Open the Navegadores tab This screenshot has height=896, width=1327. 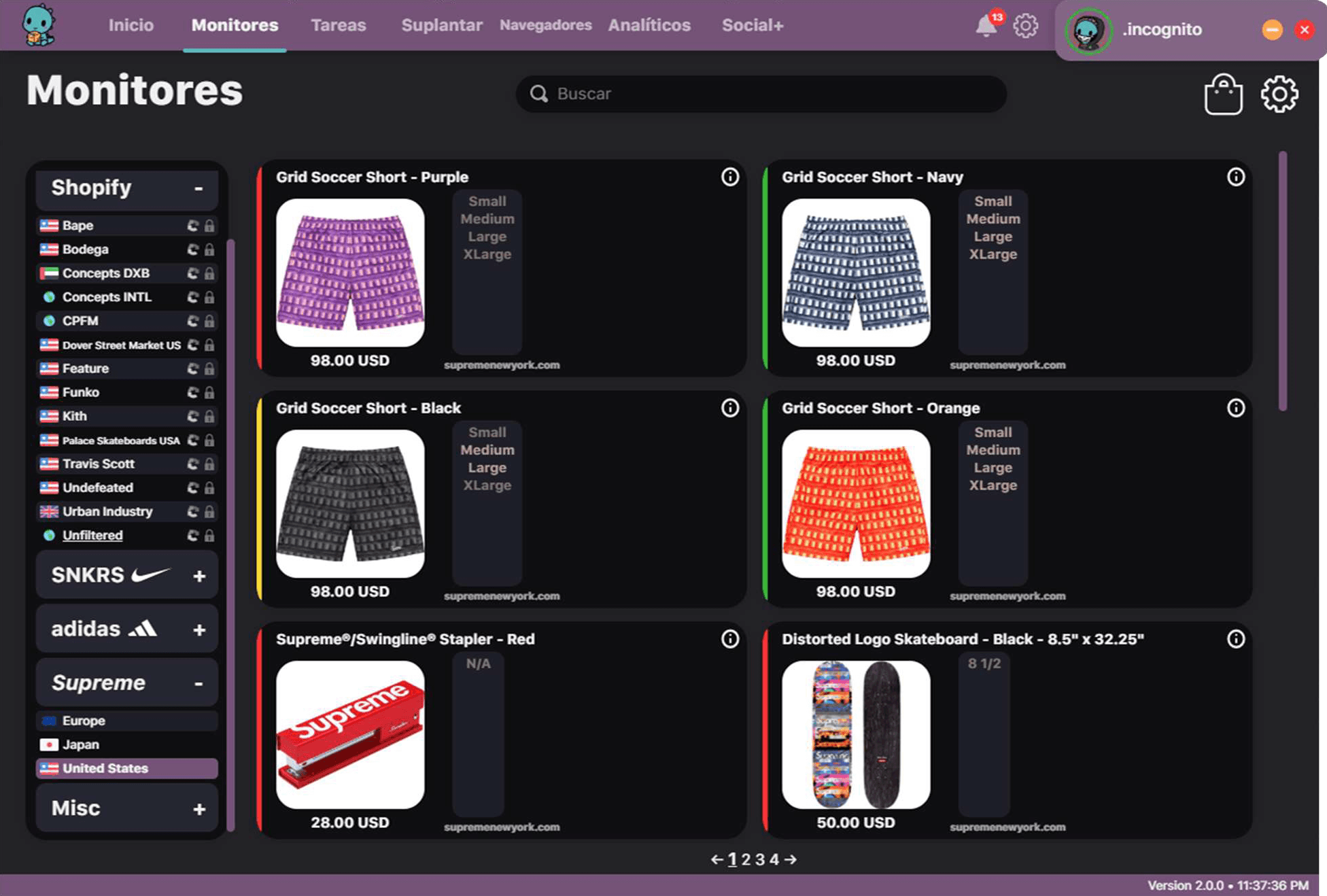545,25
